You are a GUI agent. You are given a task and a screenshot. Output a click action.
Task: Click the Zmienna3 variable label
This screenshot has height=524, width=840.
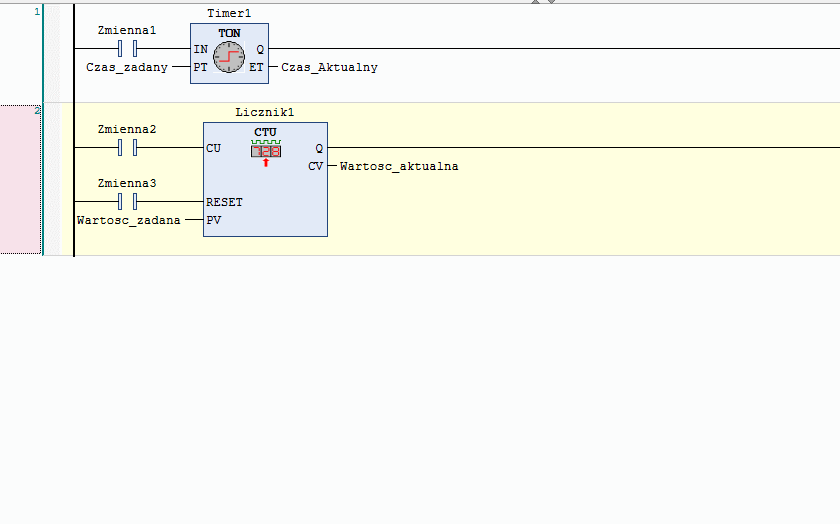point(127,184)
